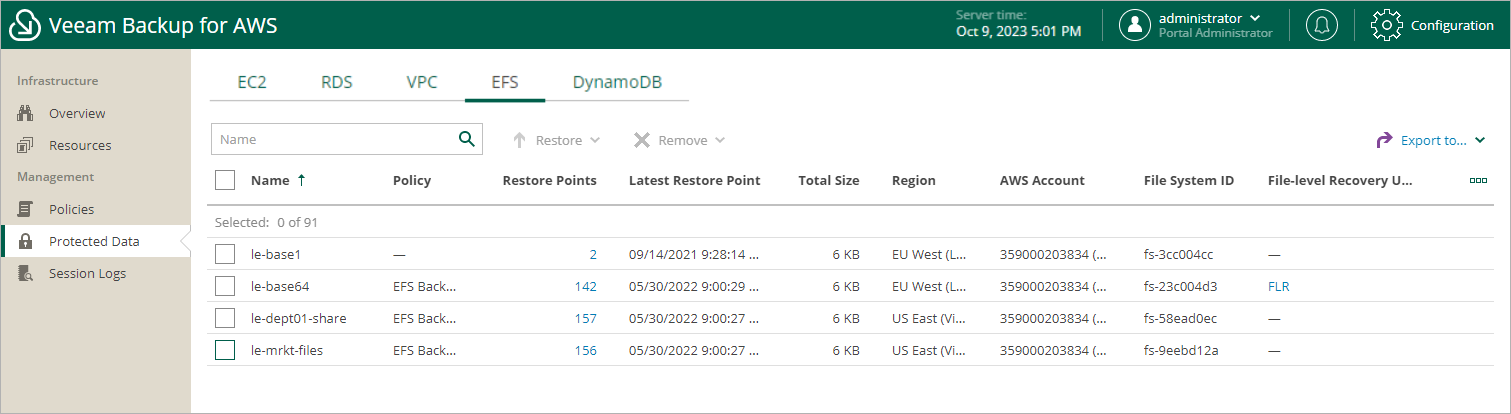
Task: Click the Remove button label
Action: (x=683, y=141)
